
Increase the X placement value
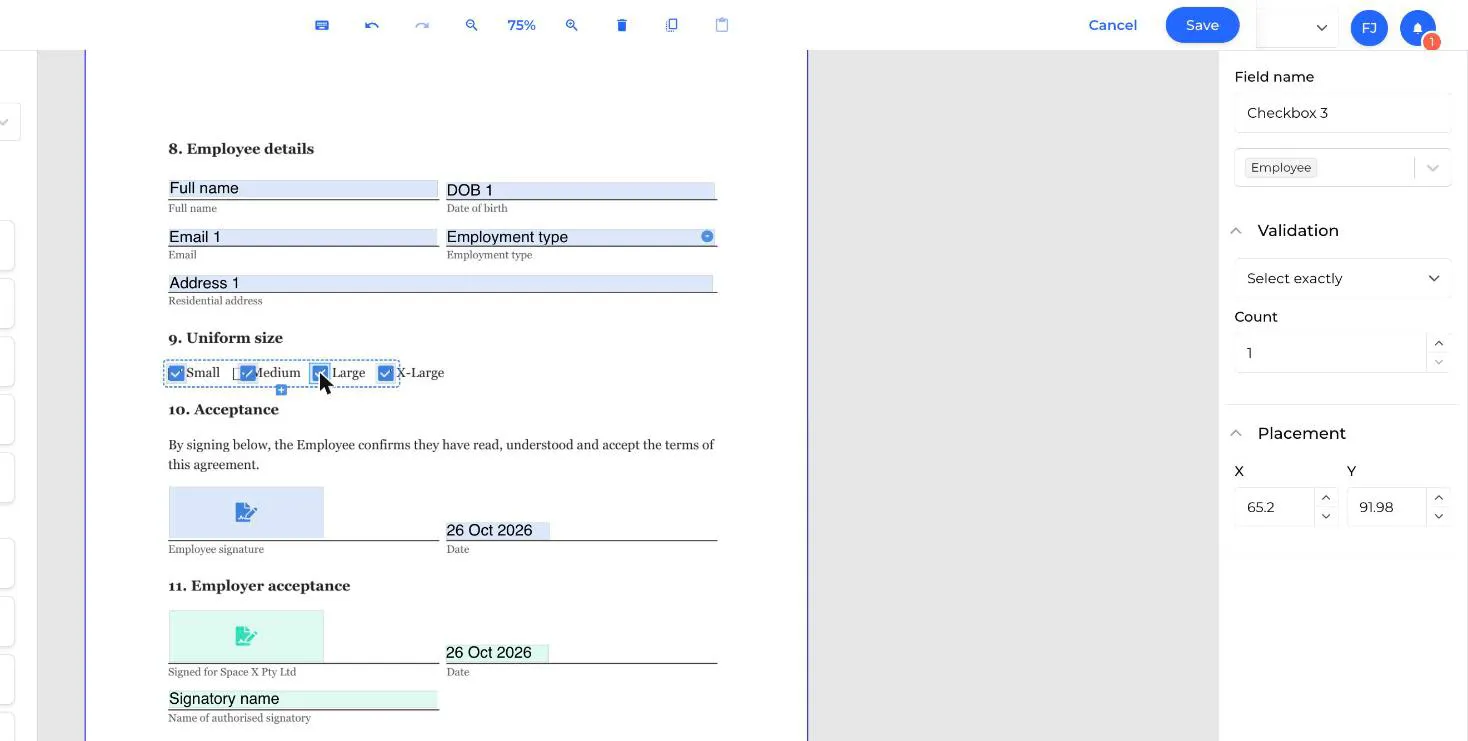pyautogui.click(x=1326, y=498)
